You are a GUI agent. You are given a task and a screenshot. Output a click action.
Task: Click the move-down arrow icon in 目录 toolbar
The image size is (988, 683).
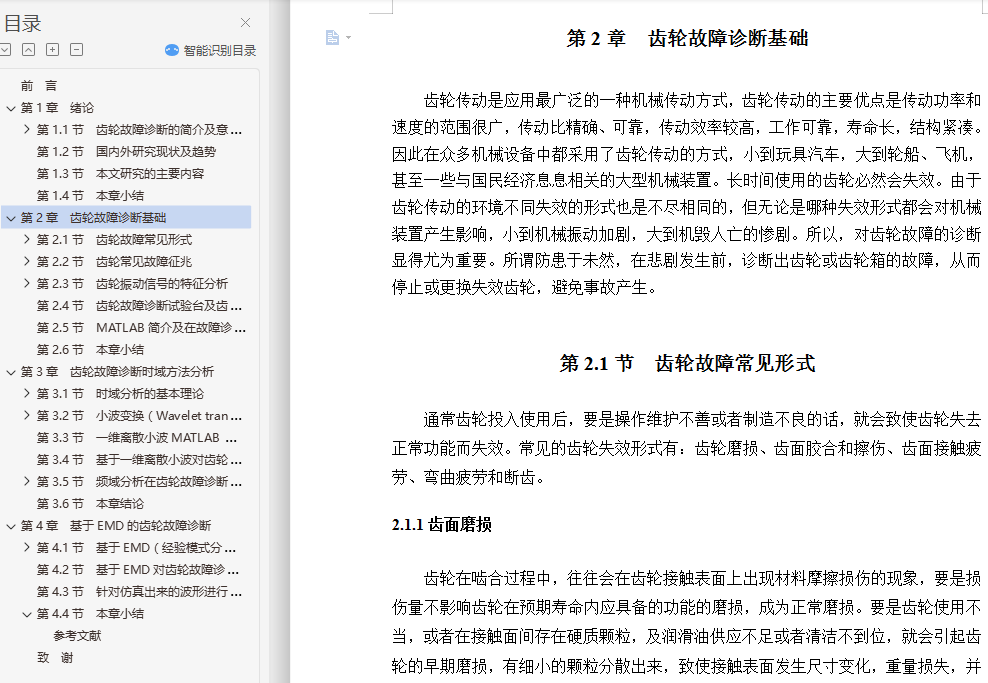[x=5, y=50]
